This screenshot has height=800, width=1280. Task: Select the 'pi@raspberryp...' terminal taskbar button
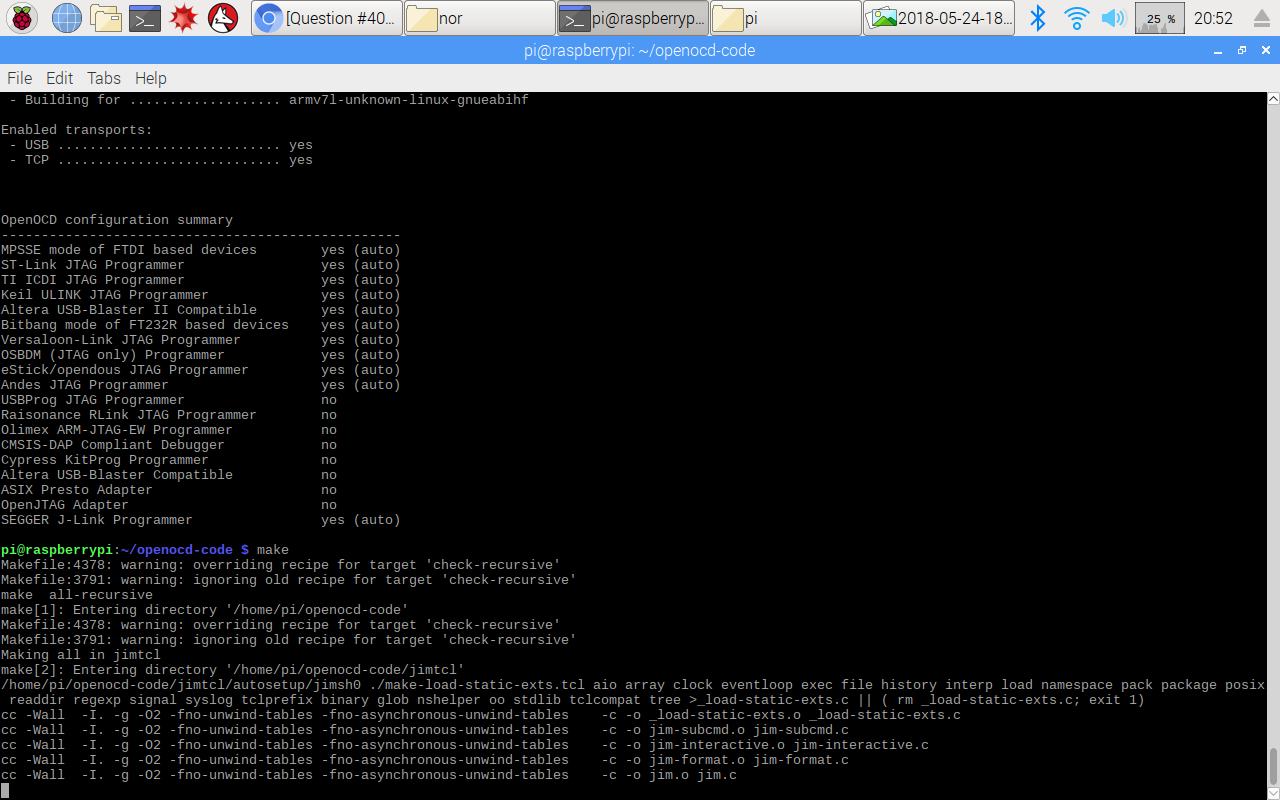(633, 18)
